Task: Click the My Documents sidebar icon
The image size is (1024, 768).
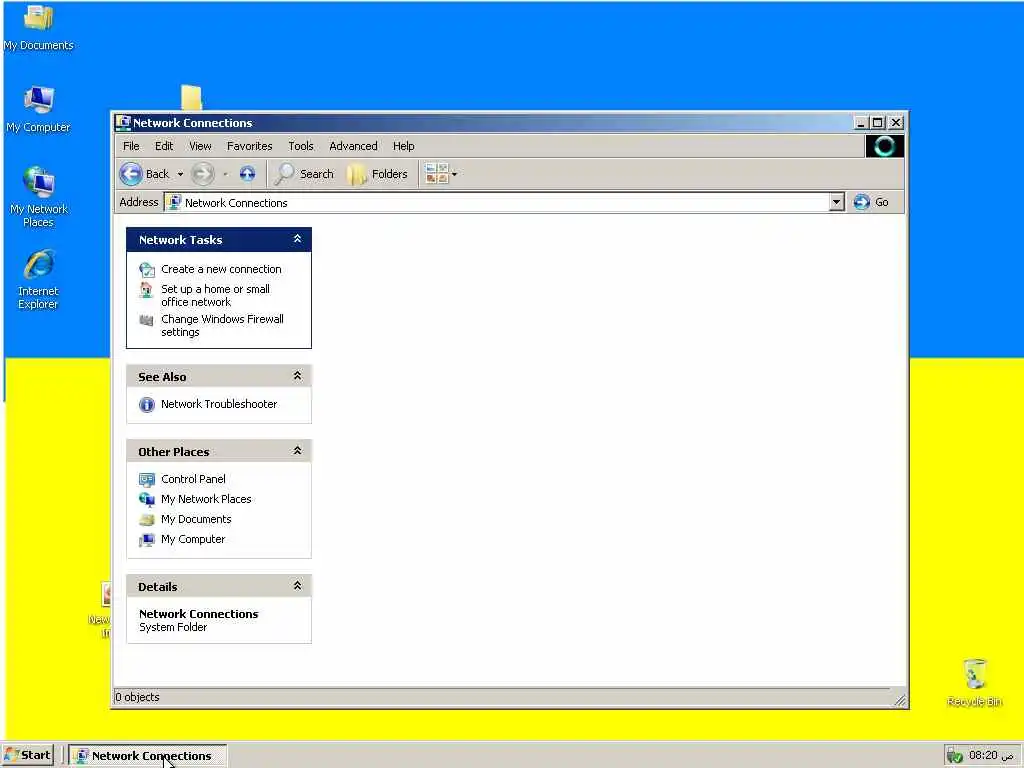Action: click(147, 520)
